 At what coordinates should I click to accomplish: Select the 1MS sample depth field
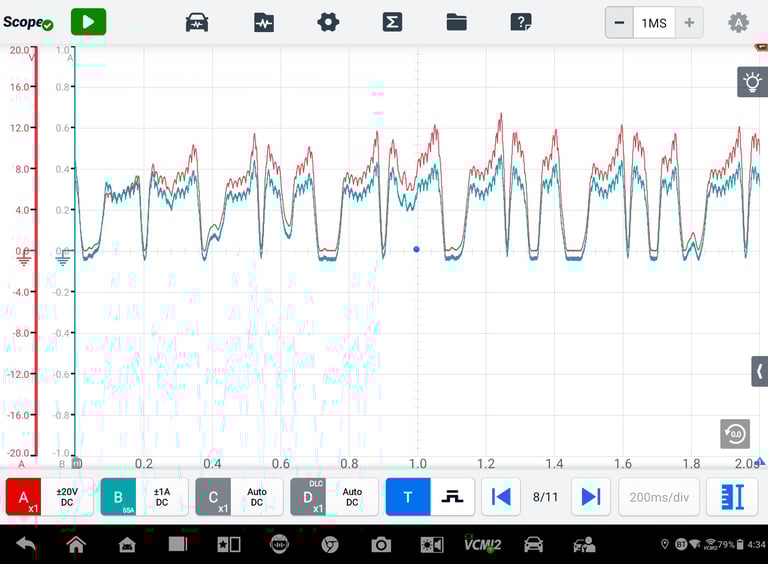click(x=654, y=23)
